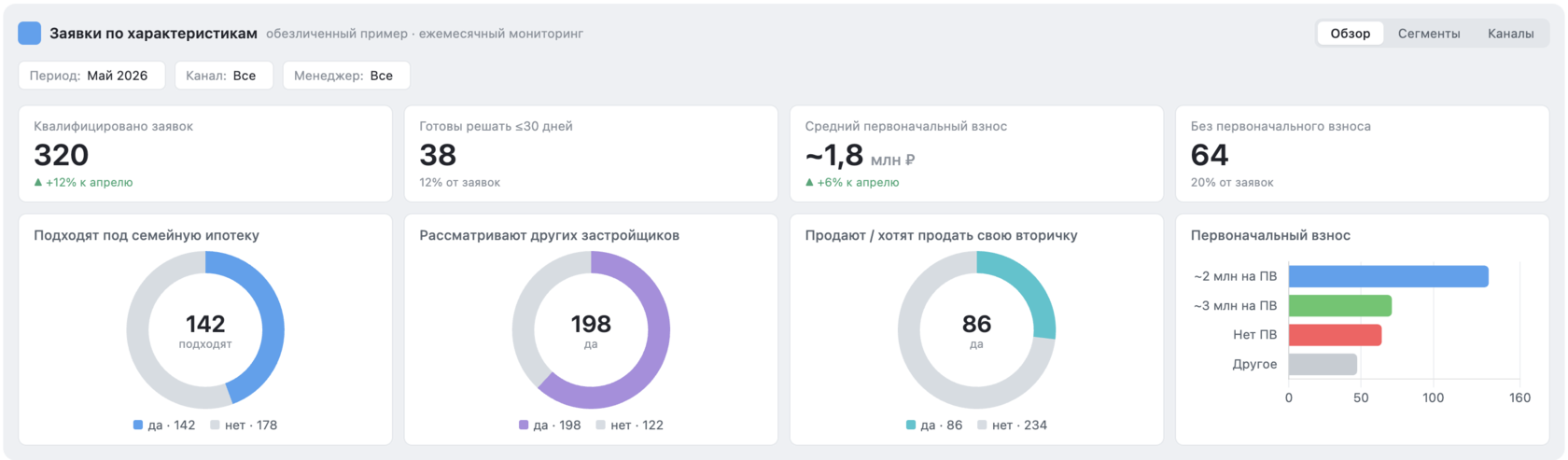Click the Без первоначального взноса value 64

point(1210,155)
